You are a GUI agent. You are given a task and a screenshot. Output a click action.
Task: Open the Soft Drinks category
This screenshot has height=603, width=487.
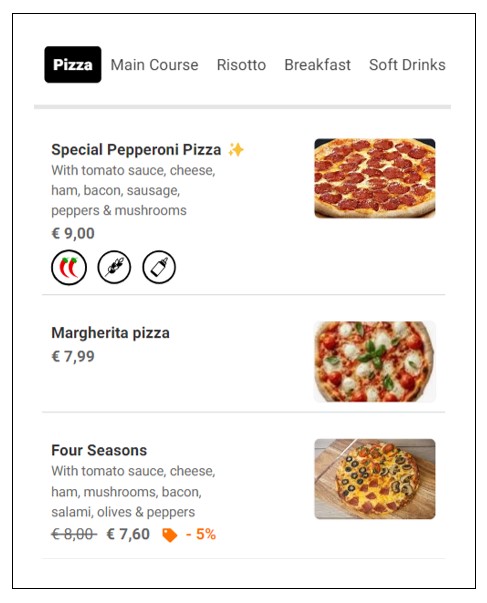pos(407,65)
